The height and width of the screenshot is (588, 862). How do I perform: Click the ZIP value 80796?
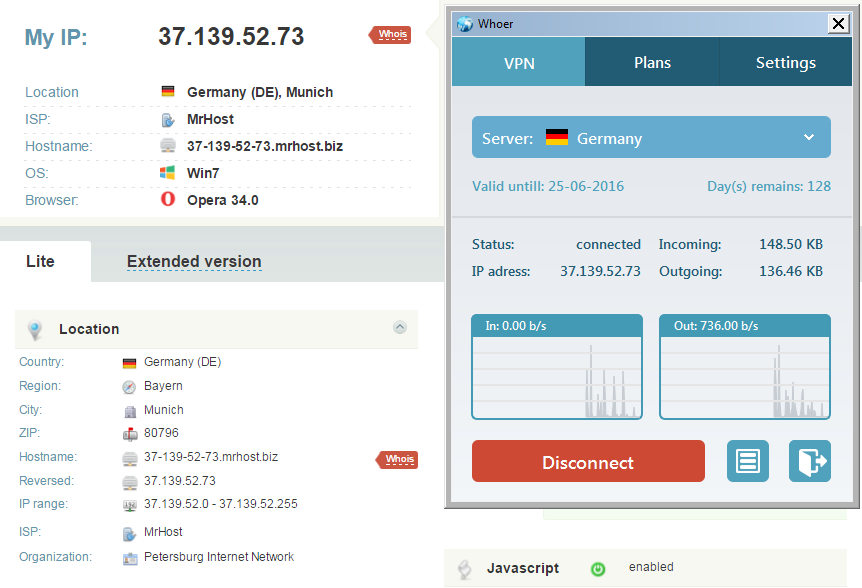click(x=161, y=433)
